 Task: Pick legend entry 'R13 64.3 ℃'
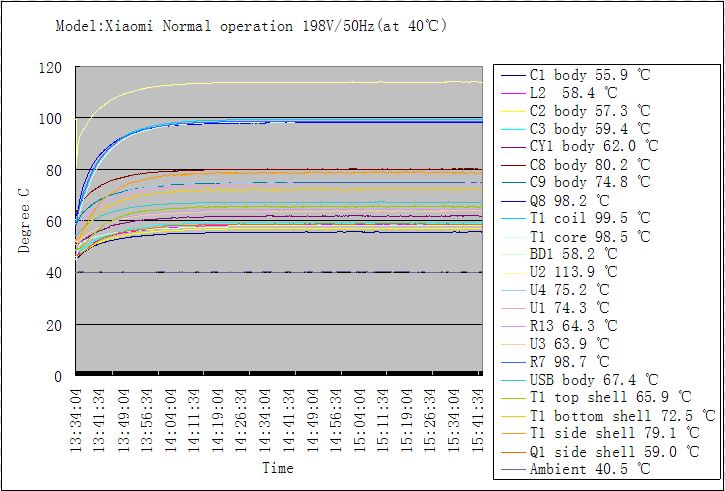coord(559,326)
